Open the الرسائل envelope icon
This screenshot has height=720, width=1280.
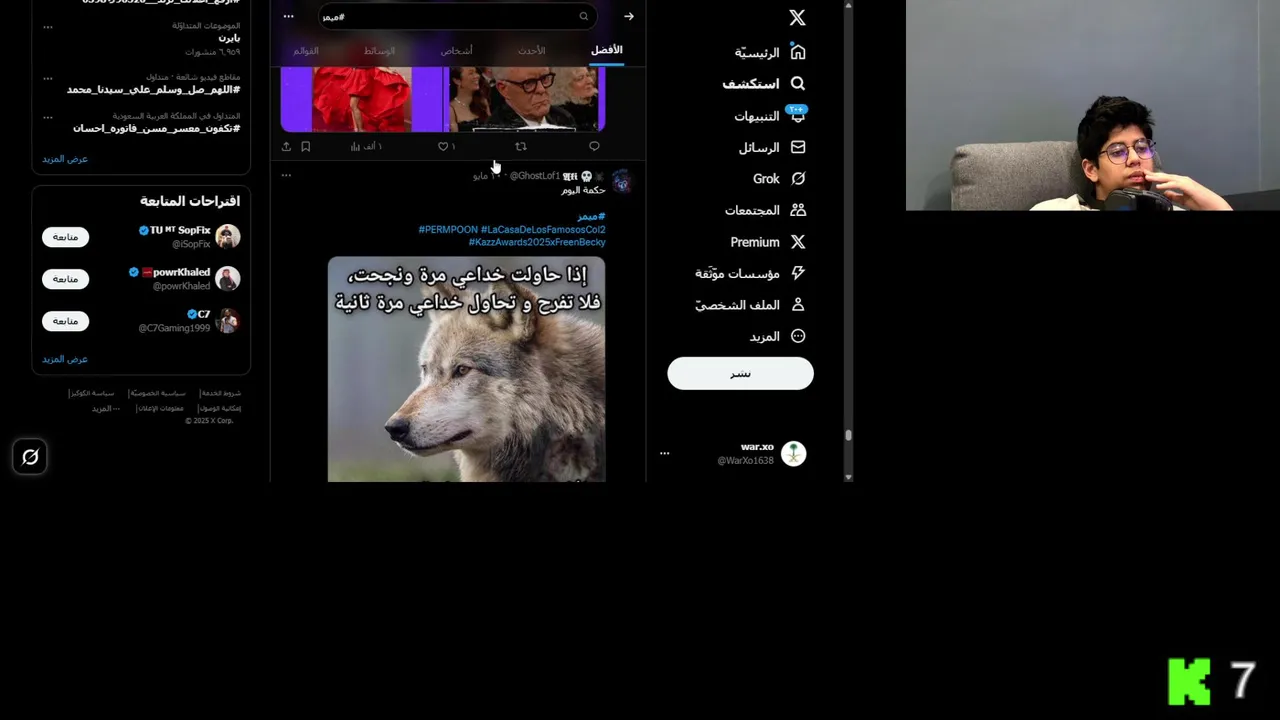798,147
